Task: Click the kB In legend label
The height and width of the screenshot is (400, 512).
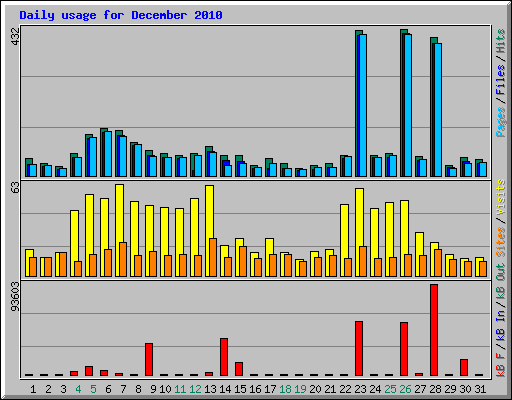Action: point(500,325)
